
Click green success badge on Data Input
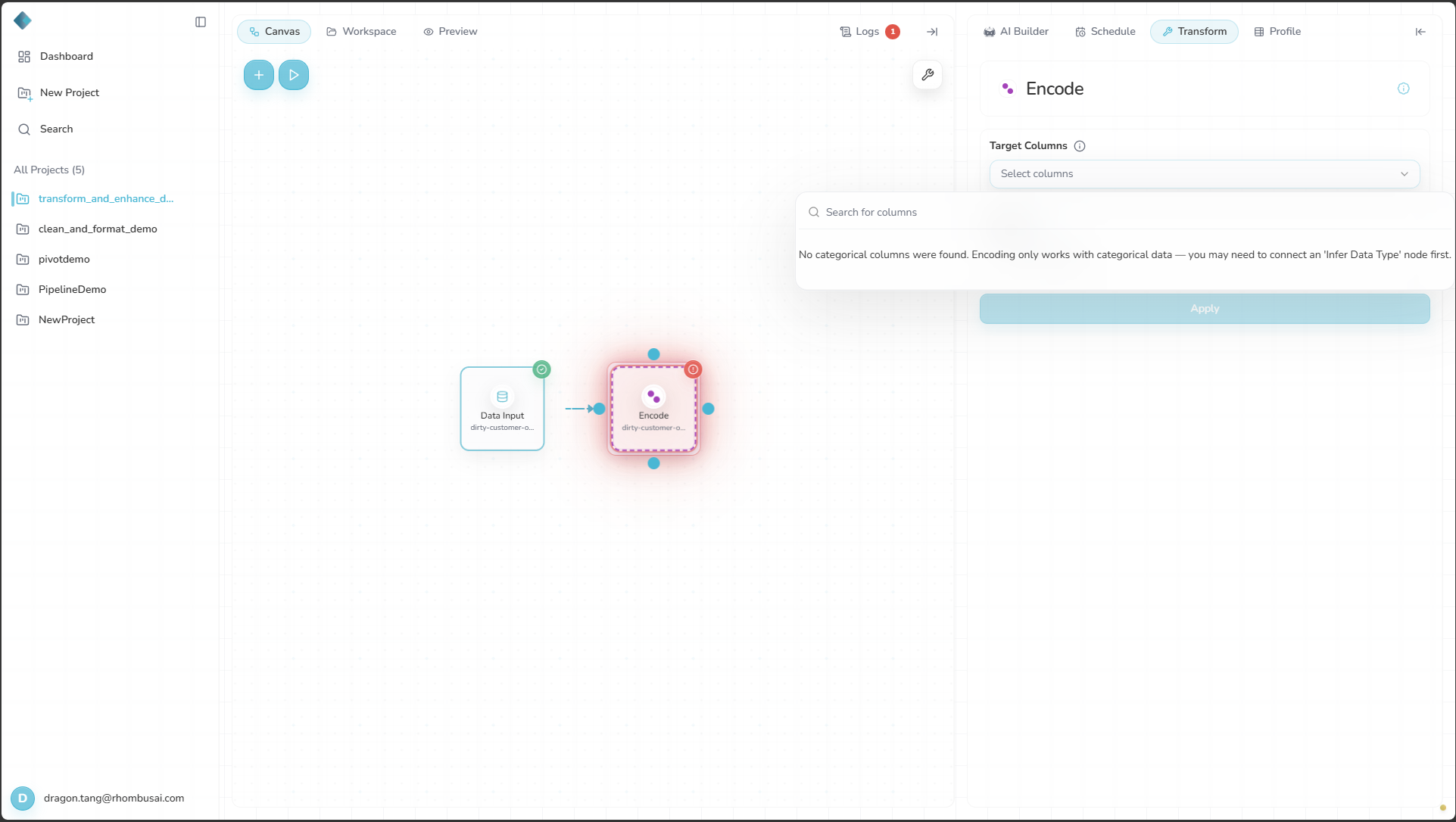(x=541, y=369)
